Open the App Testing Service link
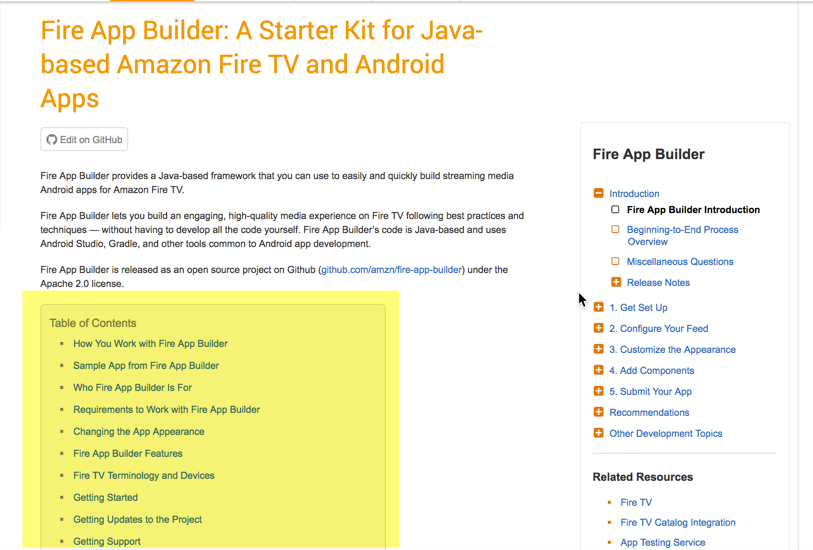Viewport: 813px width, 550px height. pos(663,542)
